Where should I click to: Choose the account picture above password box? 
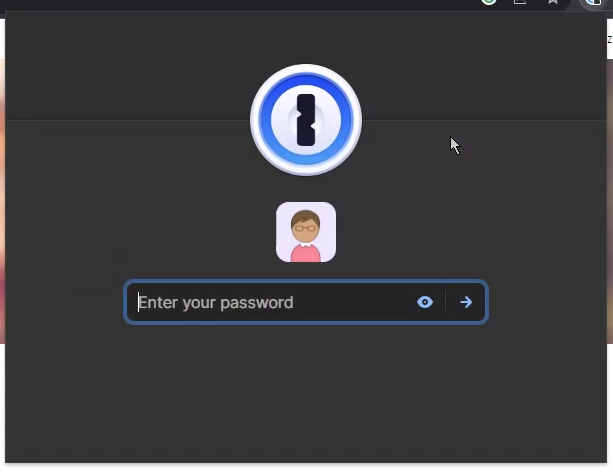coord(306,232)
